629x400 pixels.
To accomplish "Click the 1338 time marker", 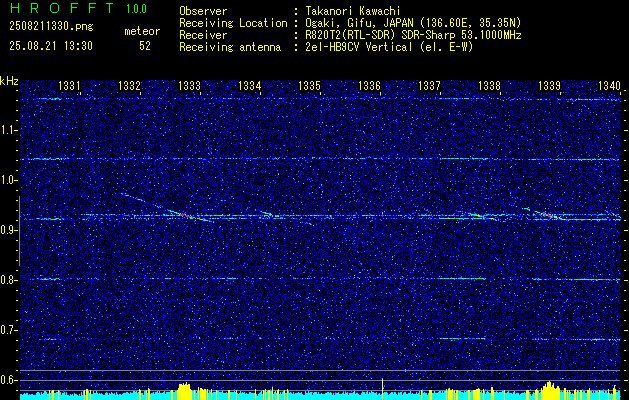I will pos(489,85).
